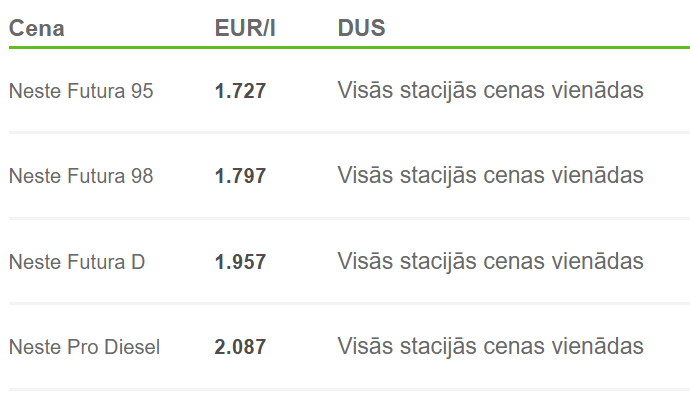Viewport: 690px width, 403px height.
Task: Click the EUR/l column header
Action: (x=245, y=29)
